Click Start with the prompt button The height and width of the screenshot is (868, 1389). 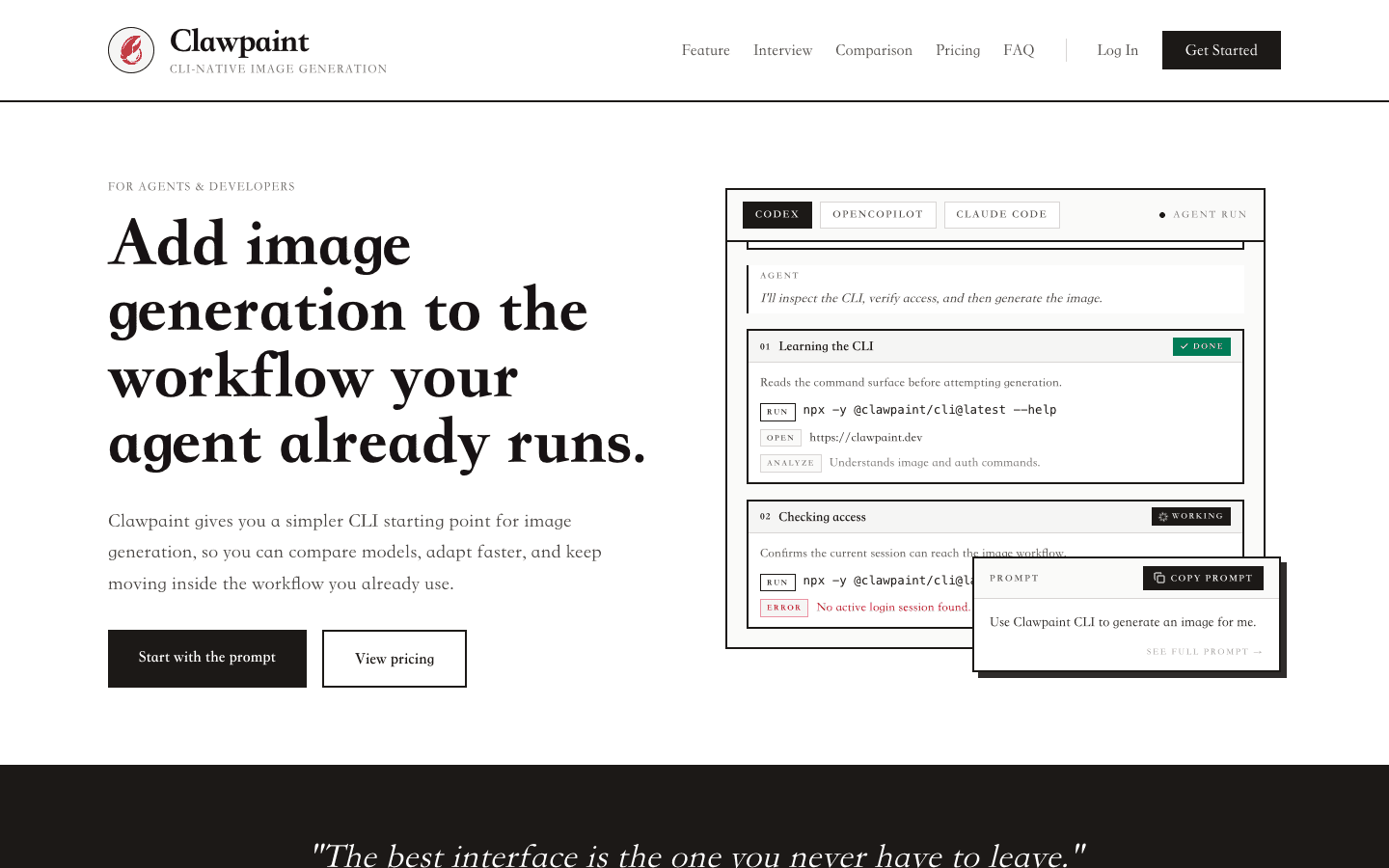(207, 659)
